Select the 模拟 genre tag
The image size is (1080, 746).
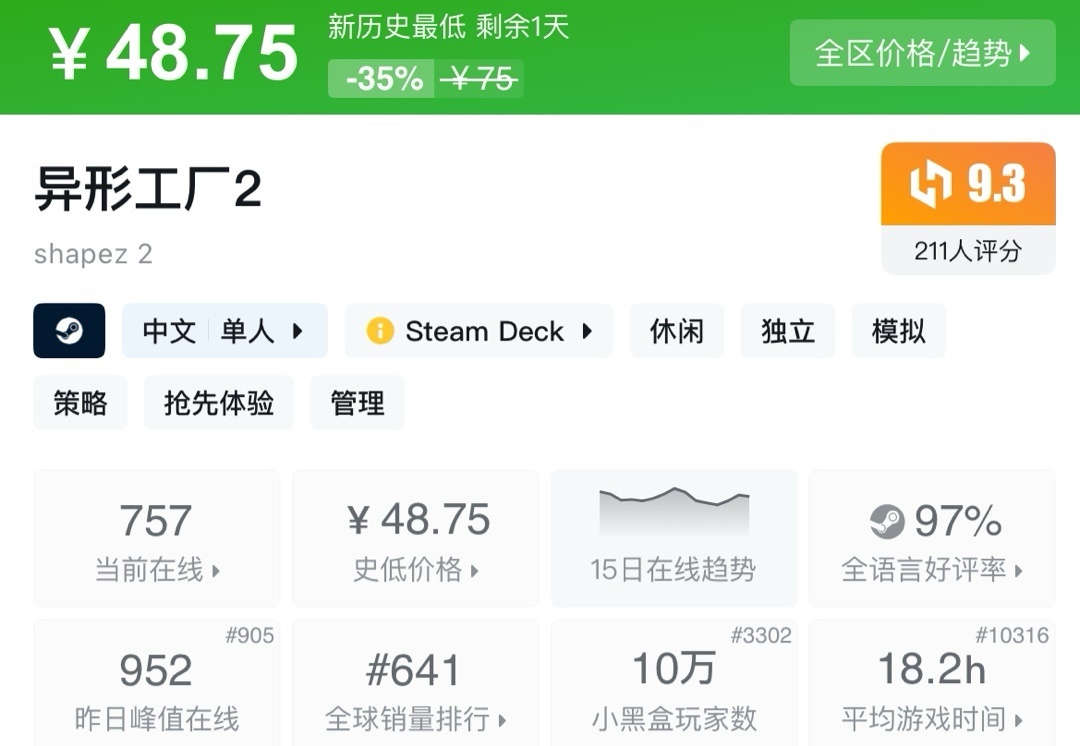tap(898, 331)
